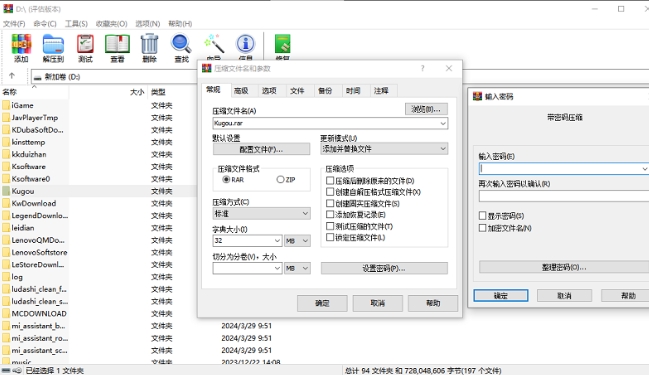Viewport: 649px width, 375px height.
Task: Click the 名称 column header
Action: (x=10, y=92)
